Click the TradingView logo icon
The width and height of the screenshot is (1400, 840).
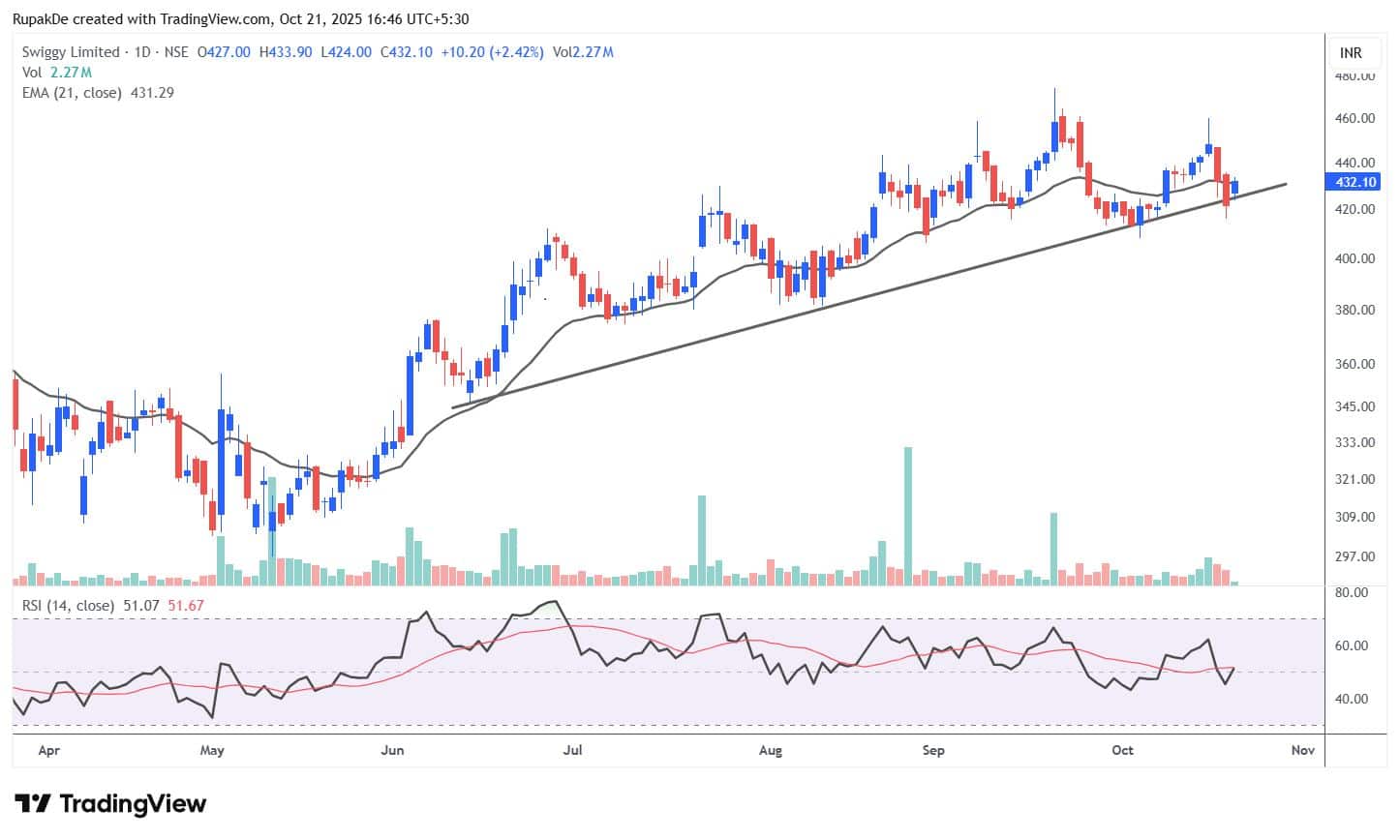pyautogui.click(x=32, y=803)
